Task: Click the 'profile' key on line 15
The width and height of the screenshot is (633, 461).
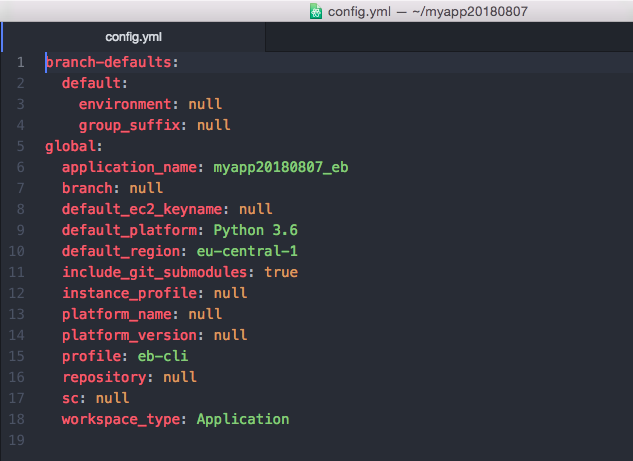Action: click(x=92, y=356)
